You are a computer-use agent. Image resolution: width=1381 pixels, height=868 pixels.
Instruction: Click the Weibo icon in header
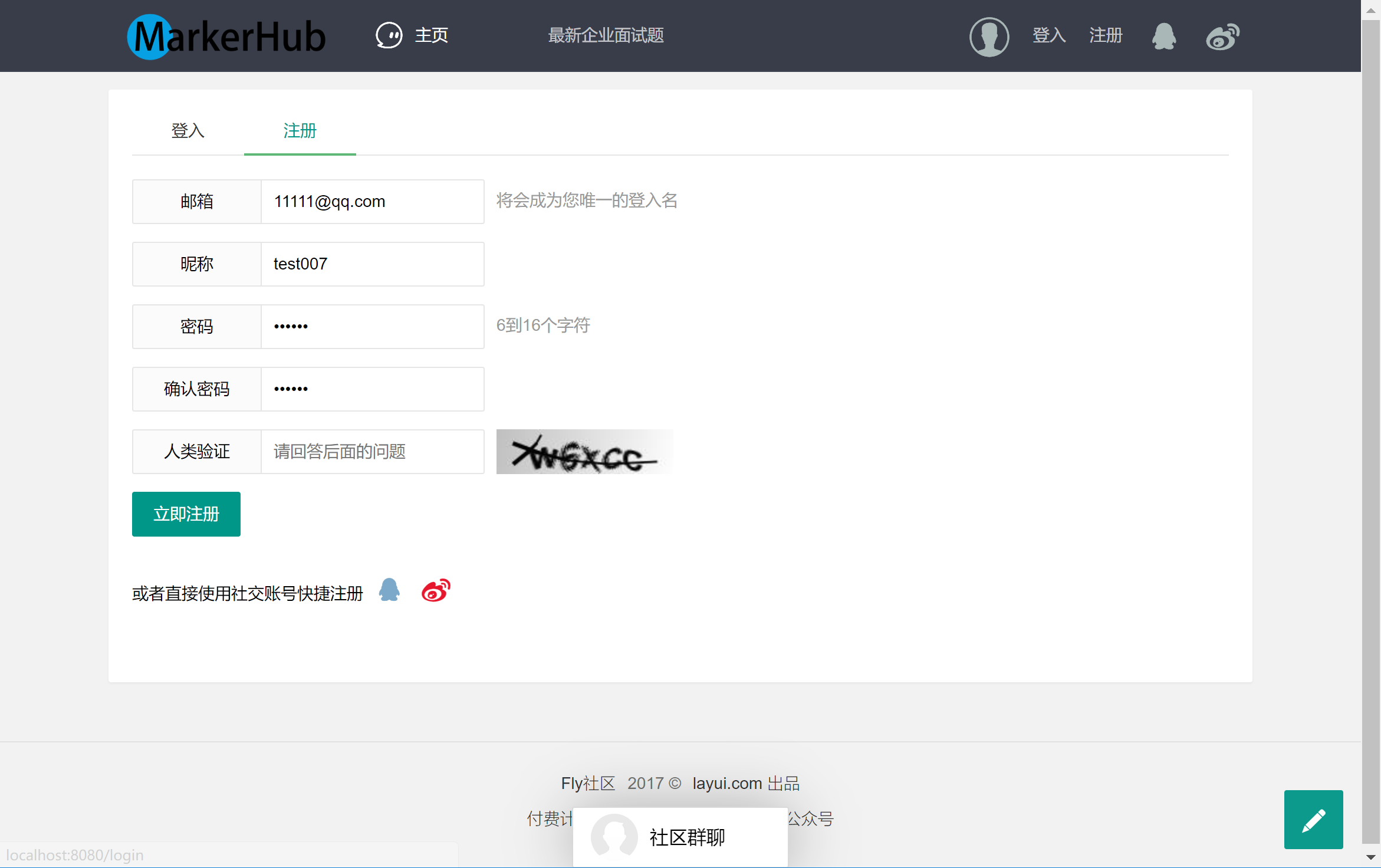[x=1222, y=37]
